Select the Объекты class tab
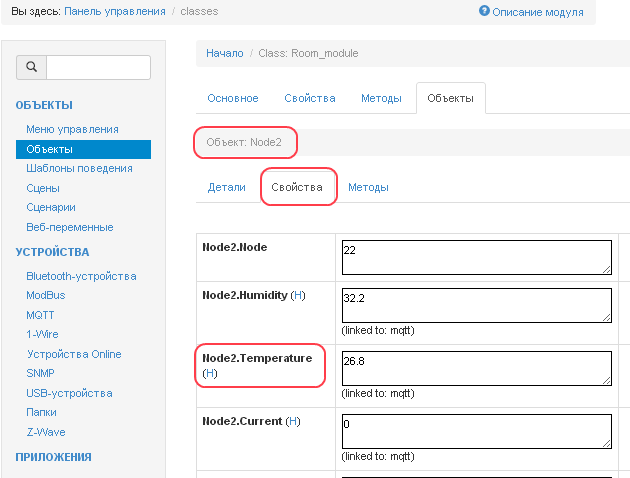The width and height of the screenshot is (630, 478). (450, 98)
